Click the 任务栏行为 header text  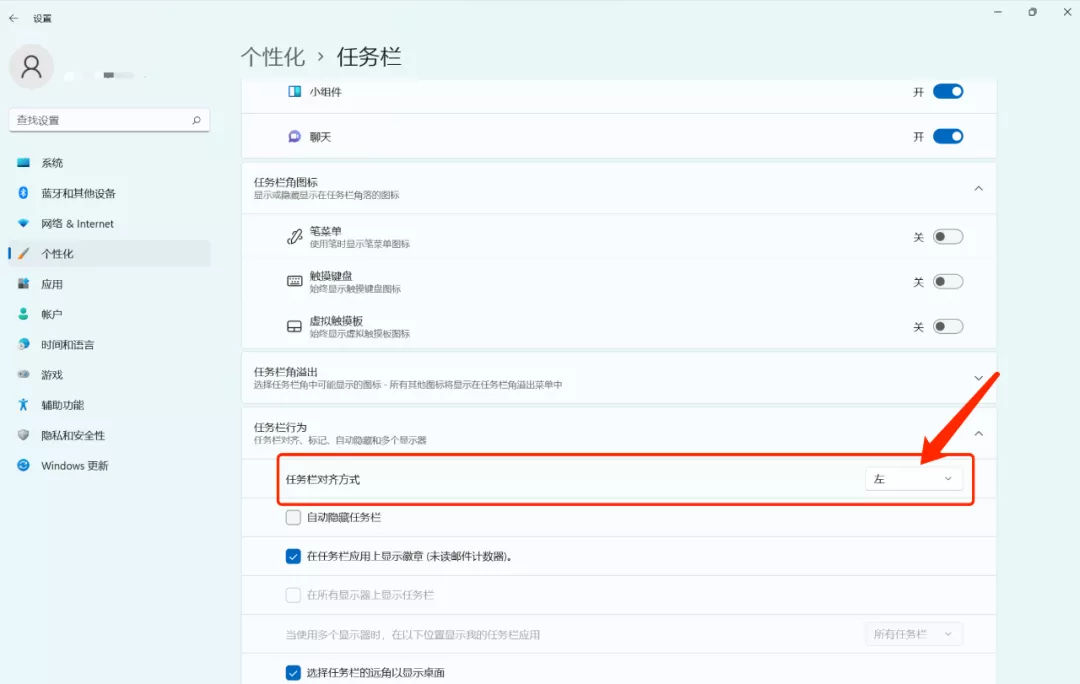[280, 427]
